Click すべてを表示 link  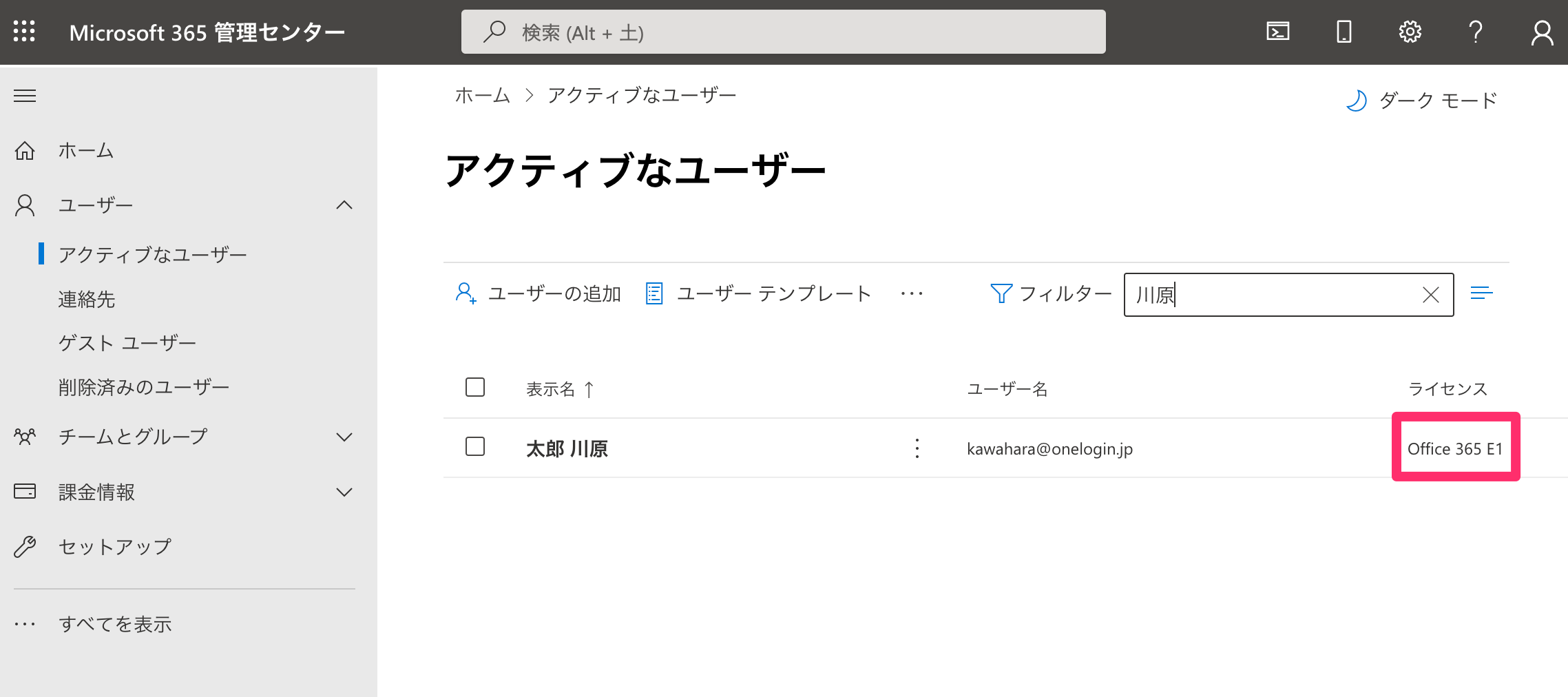[x=115, y=624]
